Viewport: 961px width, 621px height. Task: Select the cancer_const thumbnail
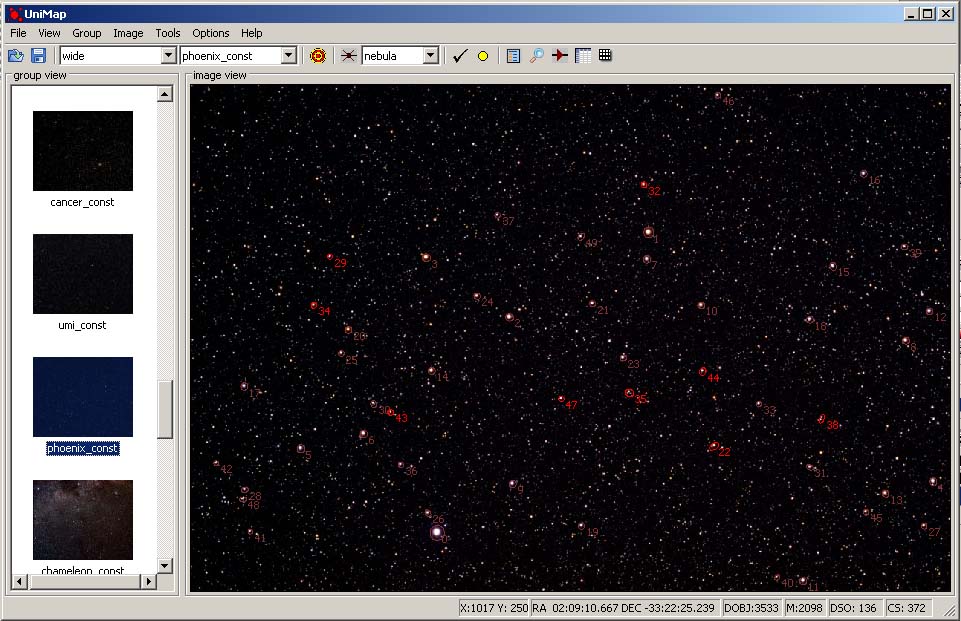point(83,151)
